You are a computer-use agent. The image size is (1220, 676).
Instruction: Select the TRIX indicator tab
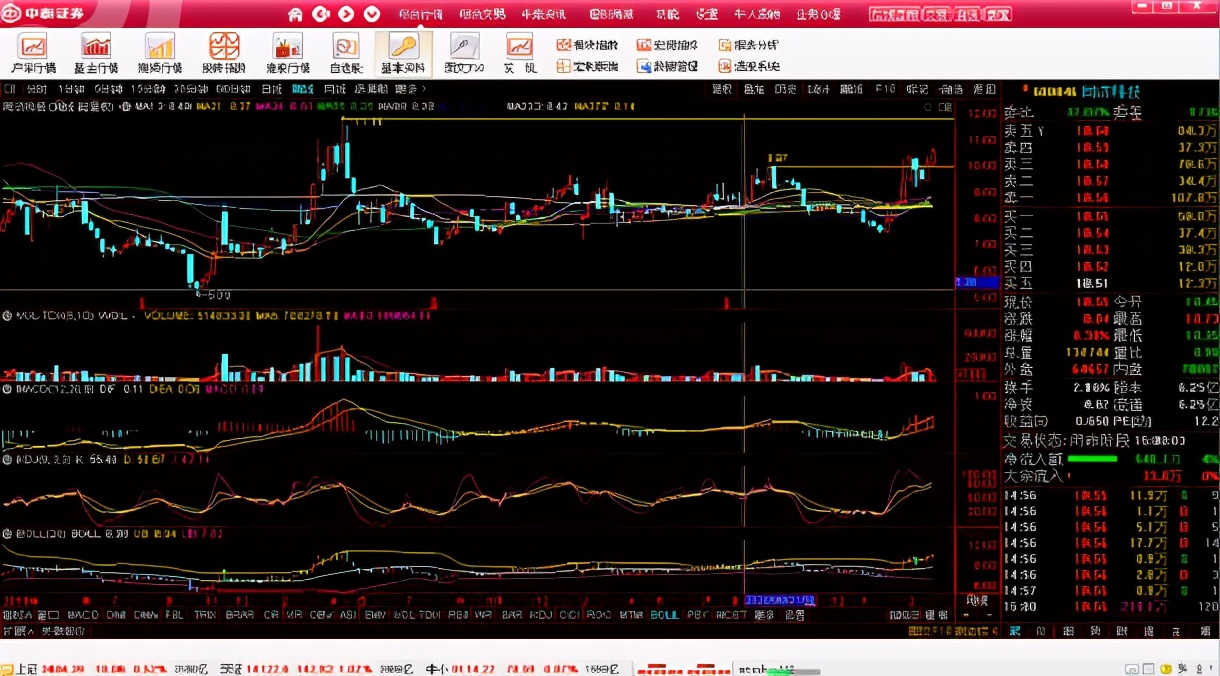205,615
